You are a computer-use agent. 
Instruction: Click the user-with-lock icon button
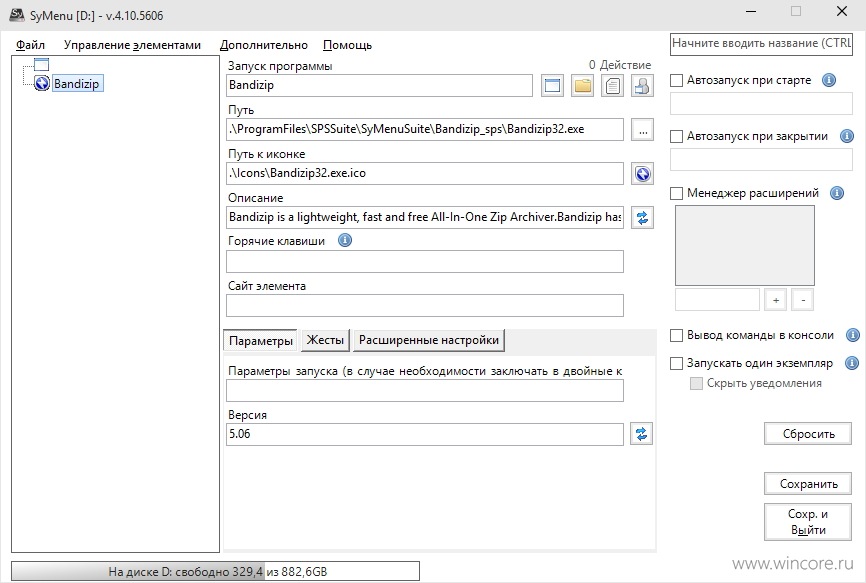point(642,86)
